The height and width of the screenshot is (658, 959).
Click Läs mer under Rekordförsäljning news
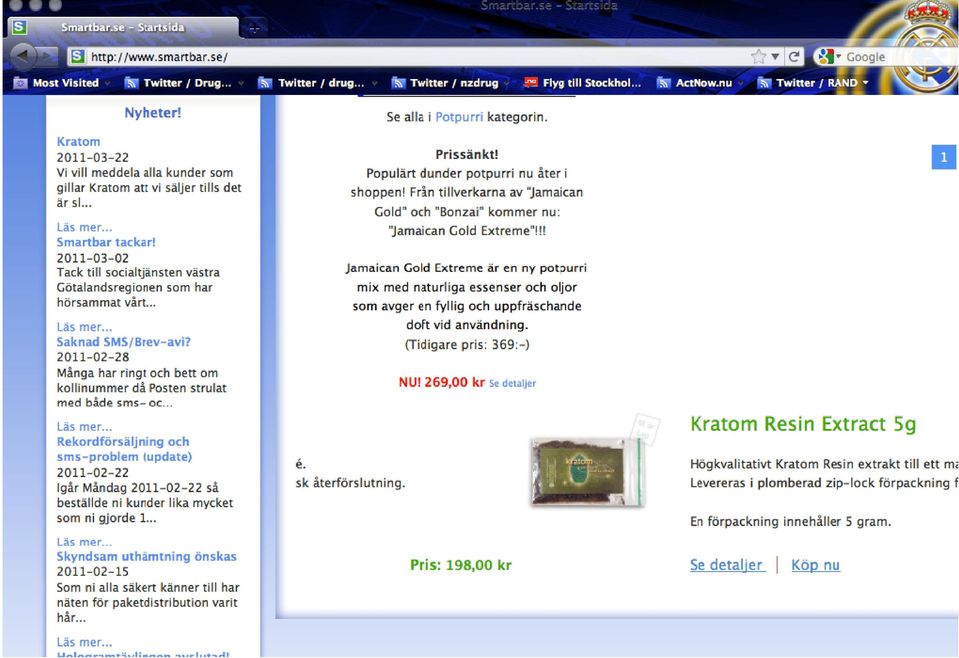pyautogui.click(x=84, y=542)
